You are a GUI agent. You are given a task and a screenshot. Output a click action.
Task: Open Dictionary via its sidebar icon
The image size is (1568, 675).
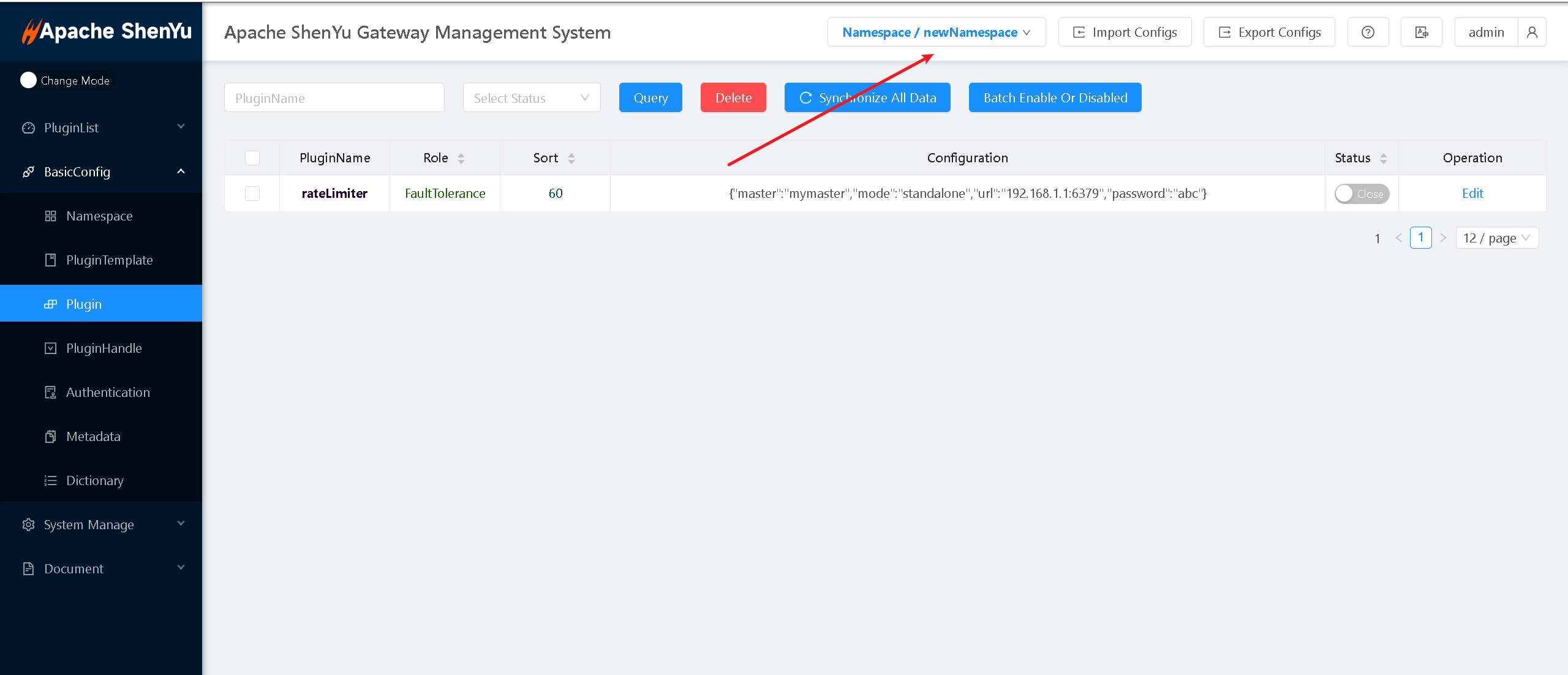coord(50,481)
